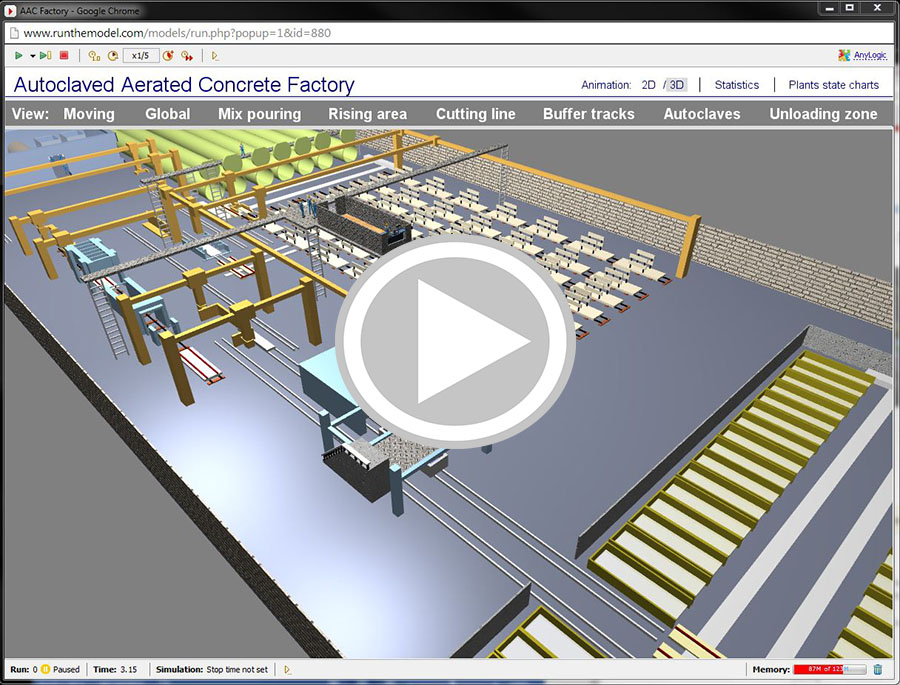Click the trash icon to run garbage collection
Viewport: 900px width, 685px height.
pos(877,669)
